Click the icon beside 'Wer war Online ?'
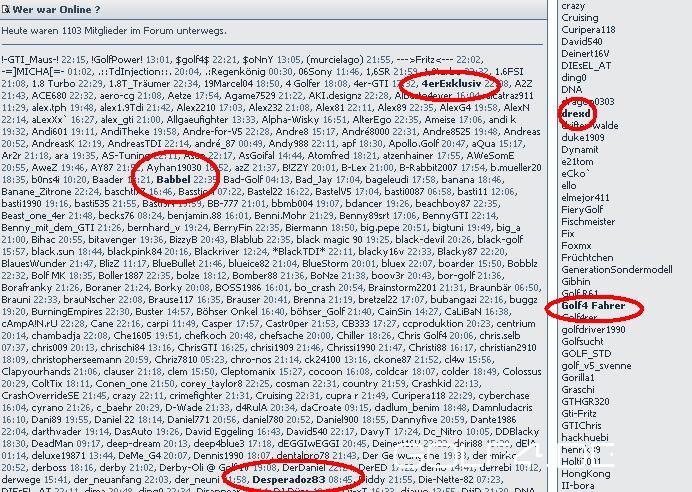Screen dimensions: 692x492 (x=8, y=9)
